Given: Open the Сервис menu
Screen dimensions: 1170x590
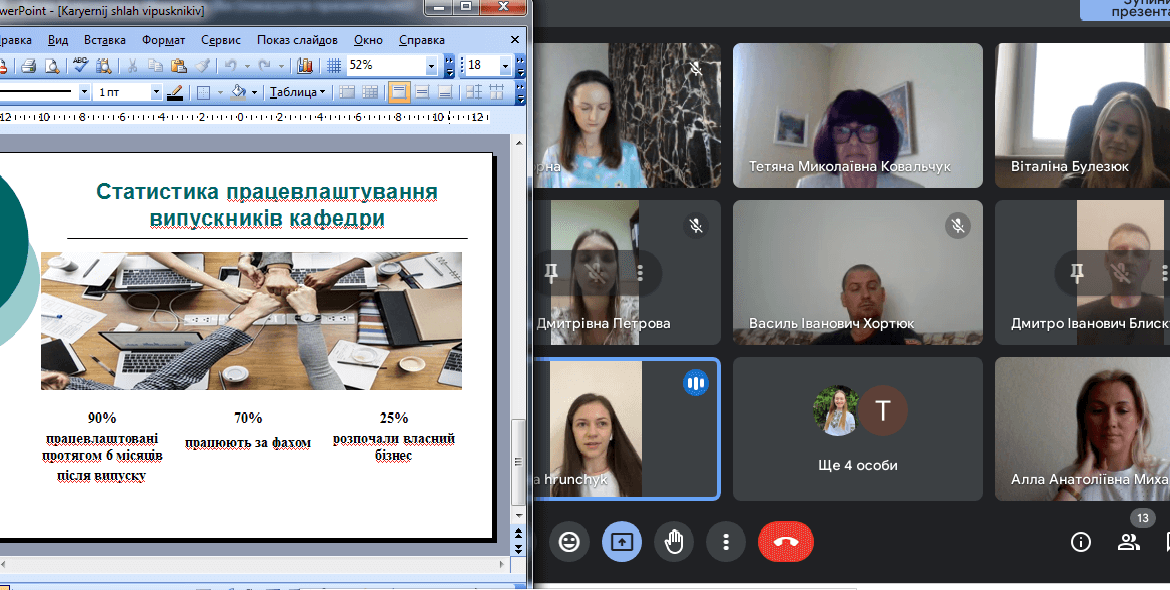Looking at the screenshot, I should point(221,40).
